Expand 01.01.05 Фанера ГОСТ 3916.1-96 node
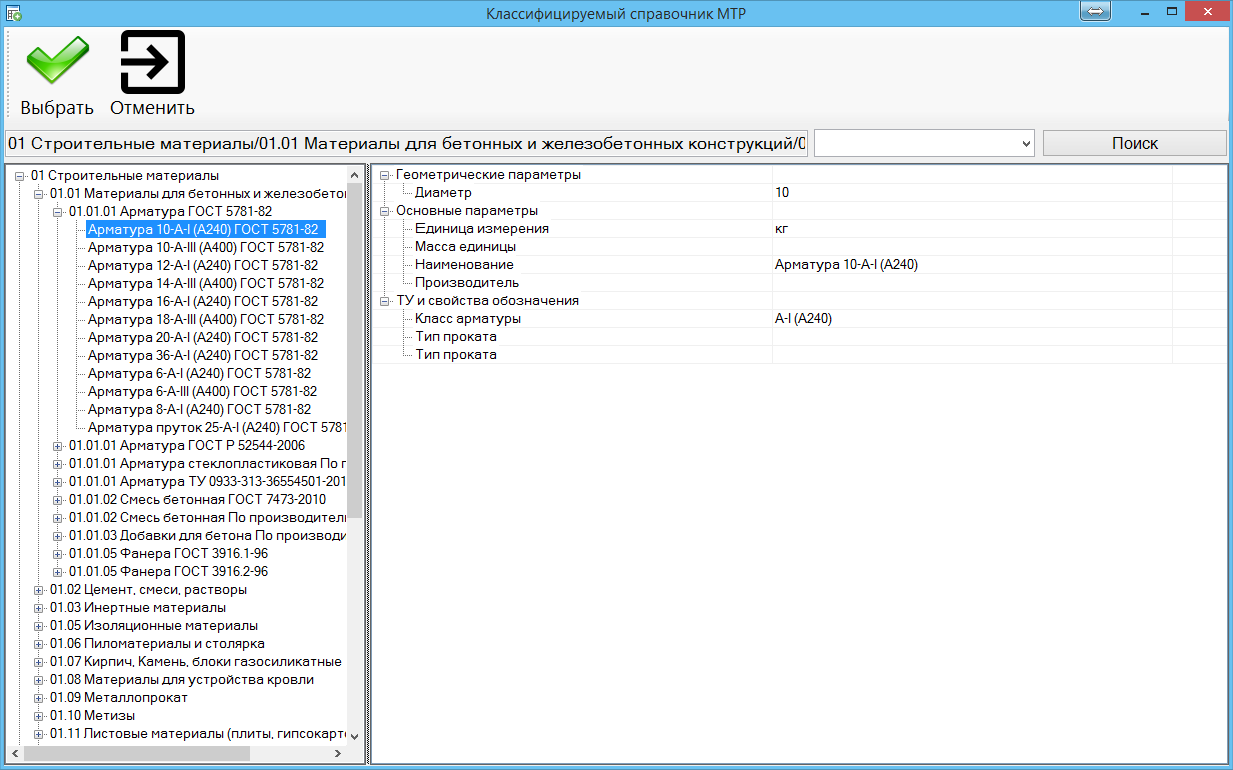The width and height of the screenshot is (1233, 770). point(57,554)
